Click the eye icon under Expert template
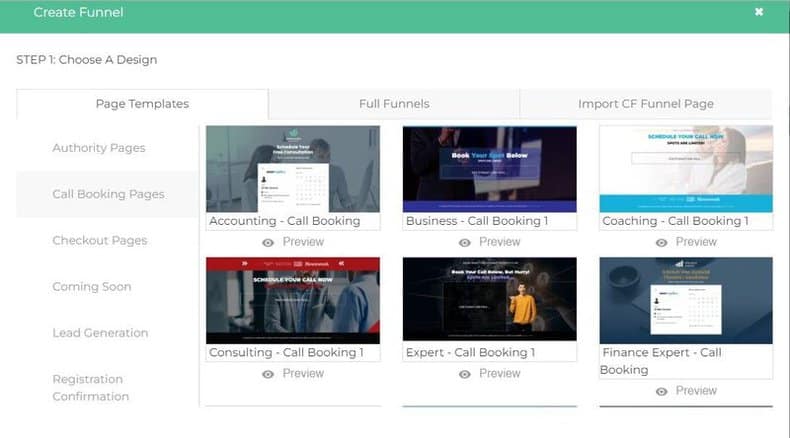This screenshot has width=790, height=438. tap(465, 374)
